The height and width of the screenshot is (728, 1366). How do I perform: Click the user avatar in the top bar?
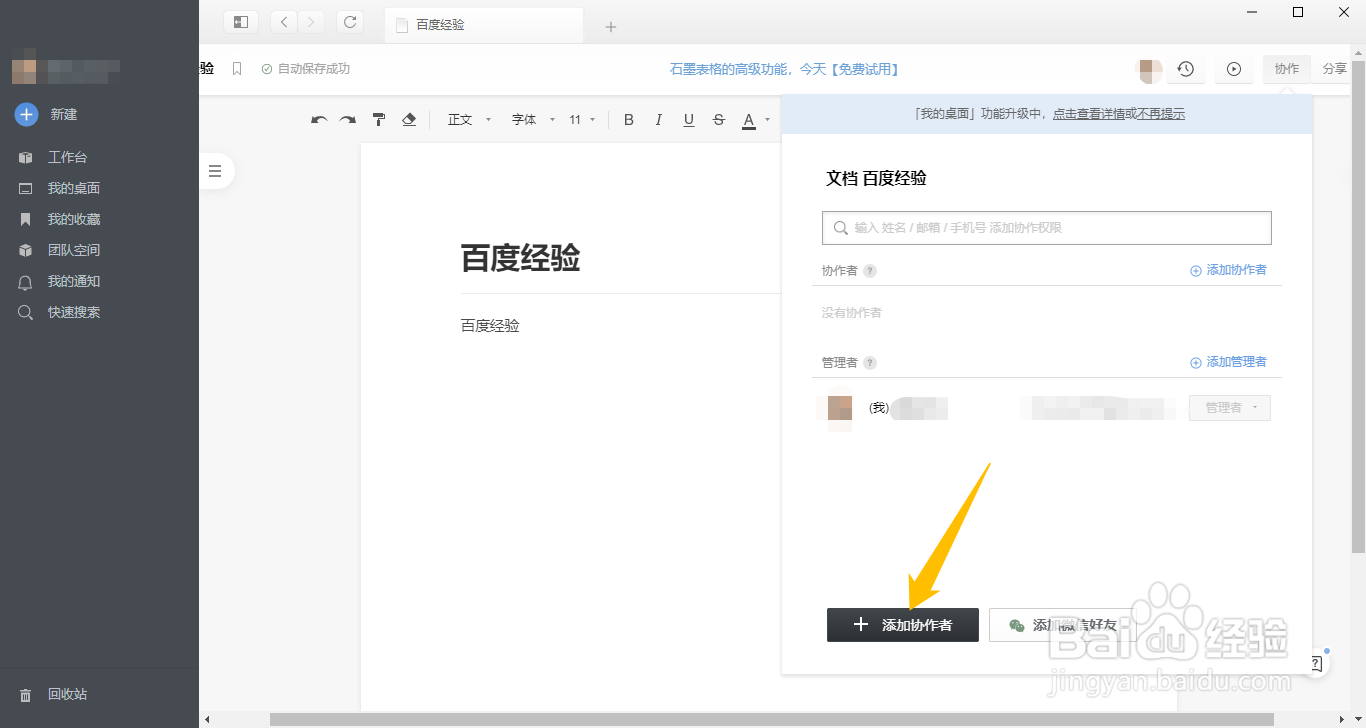[1150, 69]
